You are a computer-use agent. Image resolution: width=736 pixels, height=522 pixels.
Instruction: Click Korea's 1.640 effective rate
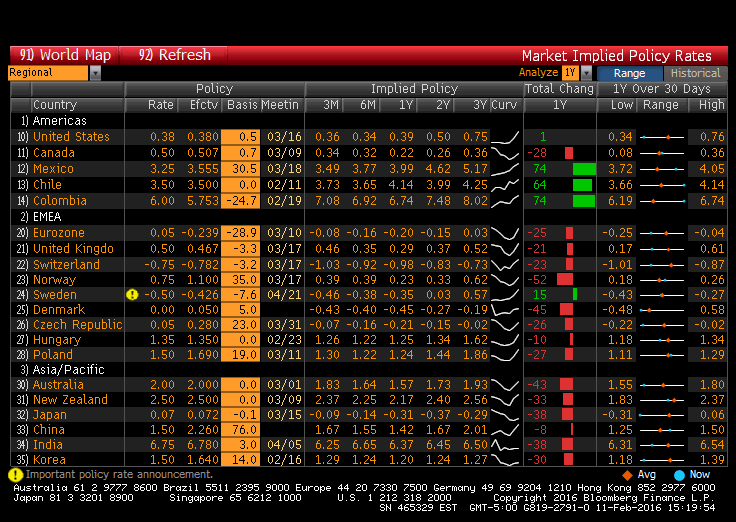pyautogui.click(x=203, y=460)
